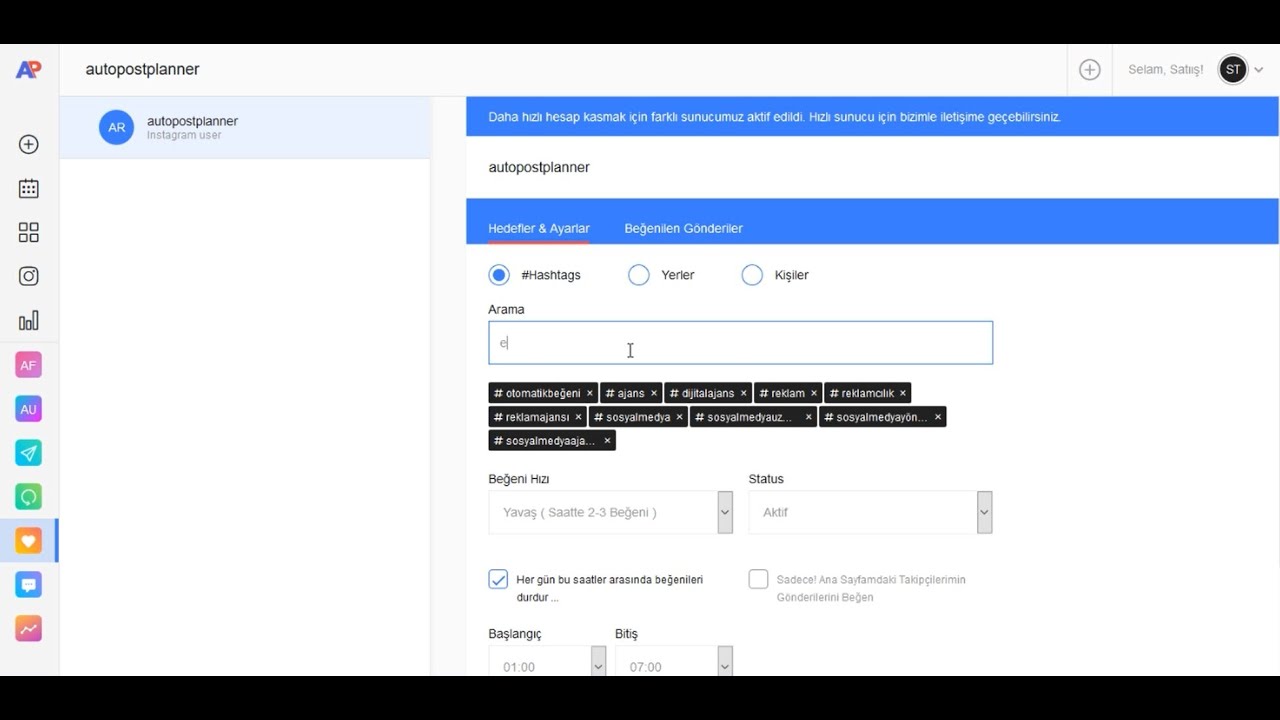1280x720 pixels.
Task: Click the 'Selam, Satış!' greeting text
Action: 1166,70
